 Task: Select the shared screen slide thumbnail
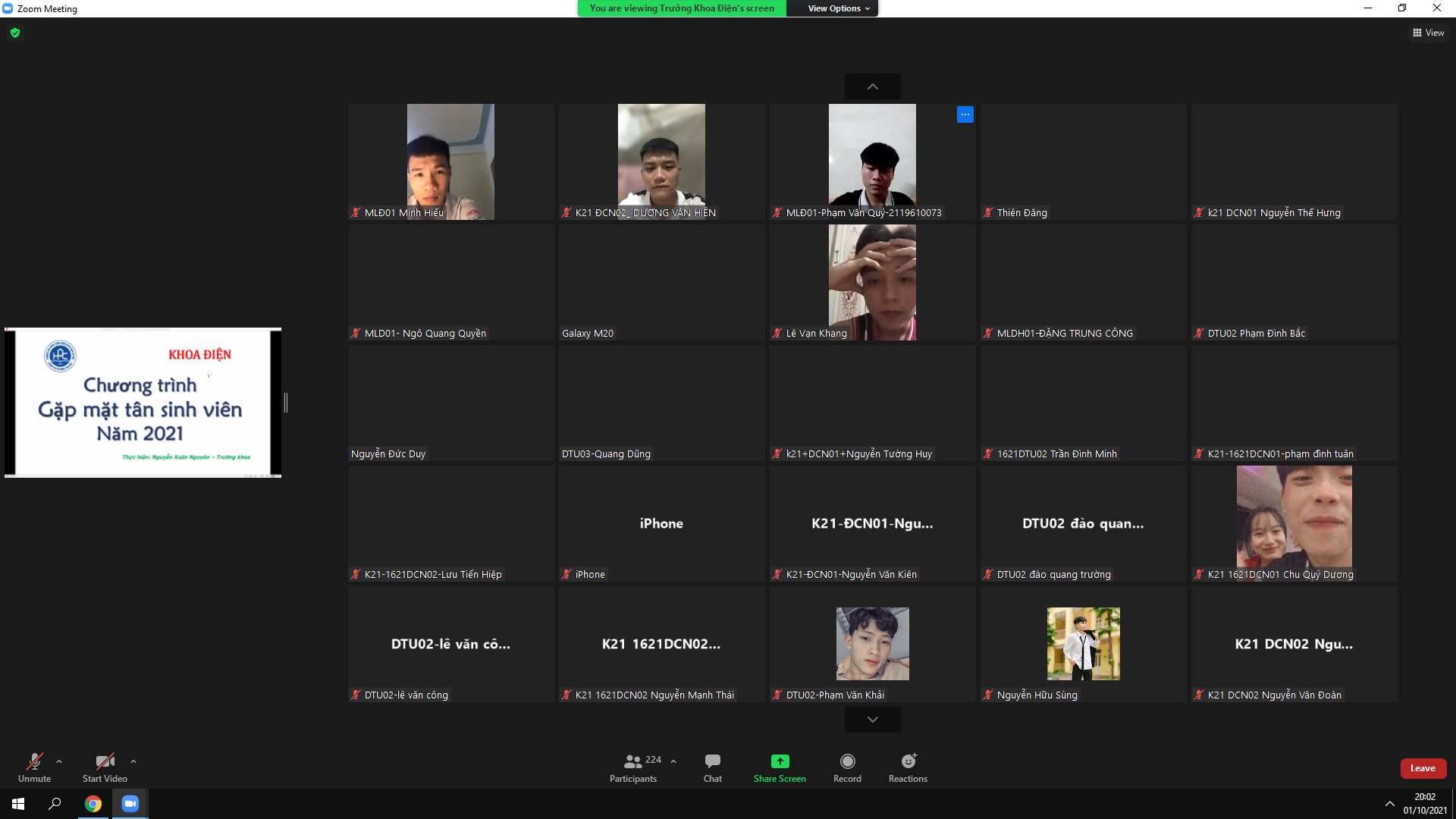(143, 403)
